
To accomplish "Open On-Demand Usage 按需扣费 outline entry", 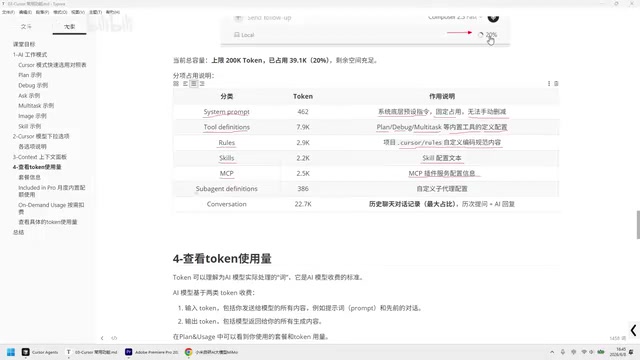I will 51,208.
